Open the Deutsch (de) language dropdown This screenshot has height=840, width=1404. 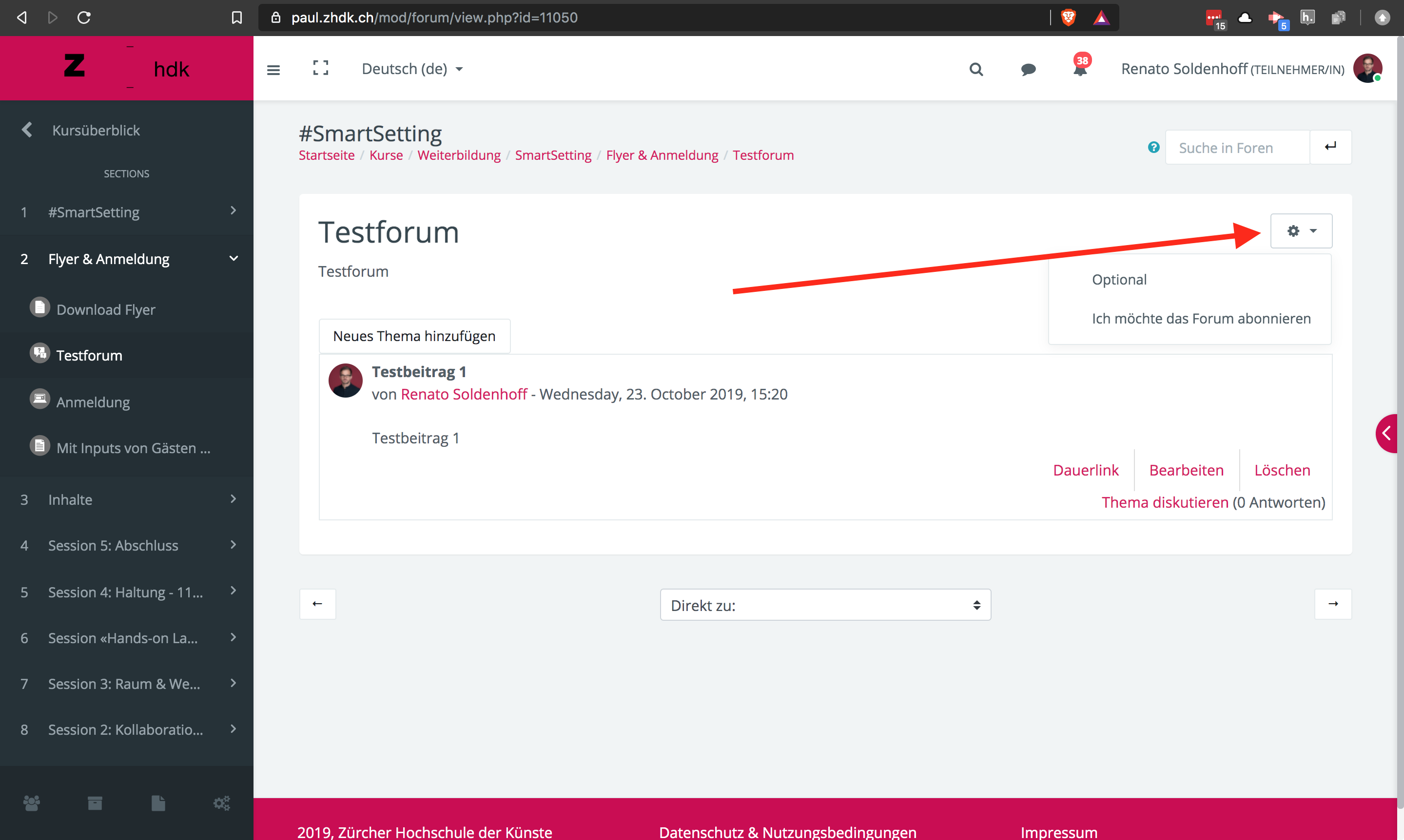coord(412,69)
